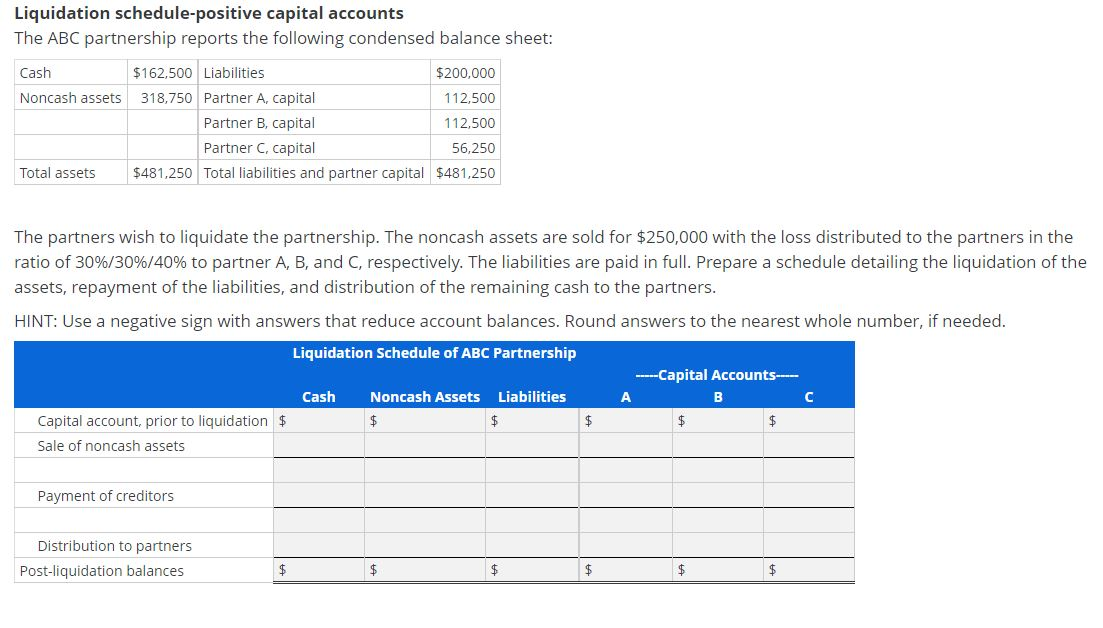Viewport: 1103px width, 628px height.
Task: Select the row label Sale of noncash assets
Action: coord(110,446)
